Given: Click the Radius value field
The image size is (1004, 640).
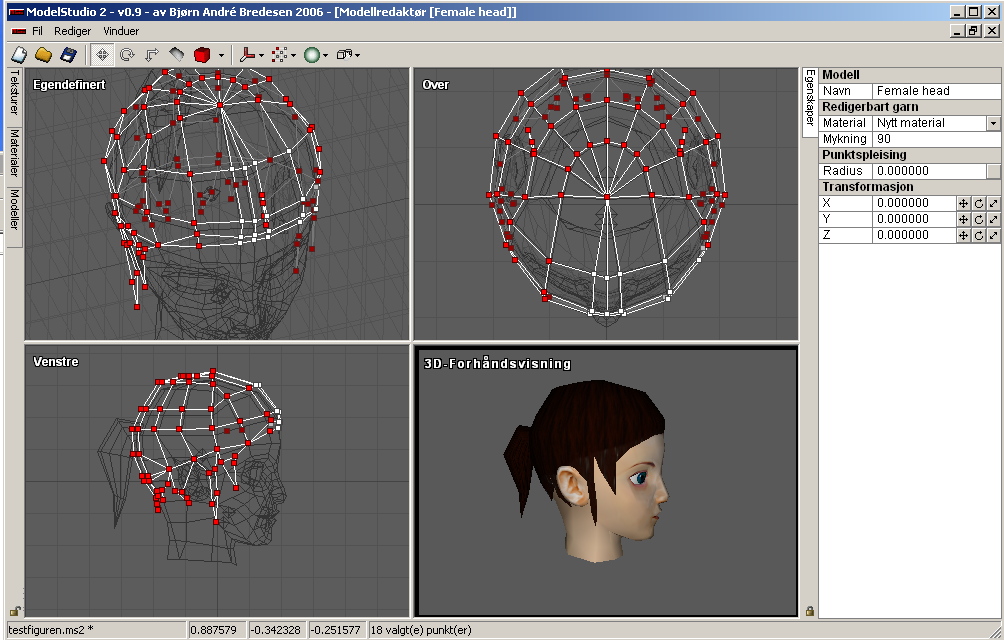Looking at the screenshot, I should click(x=929, y=171).
